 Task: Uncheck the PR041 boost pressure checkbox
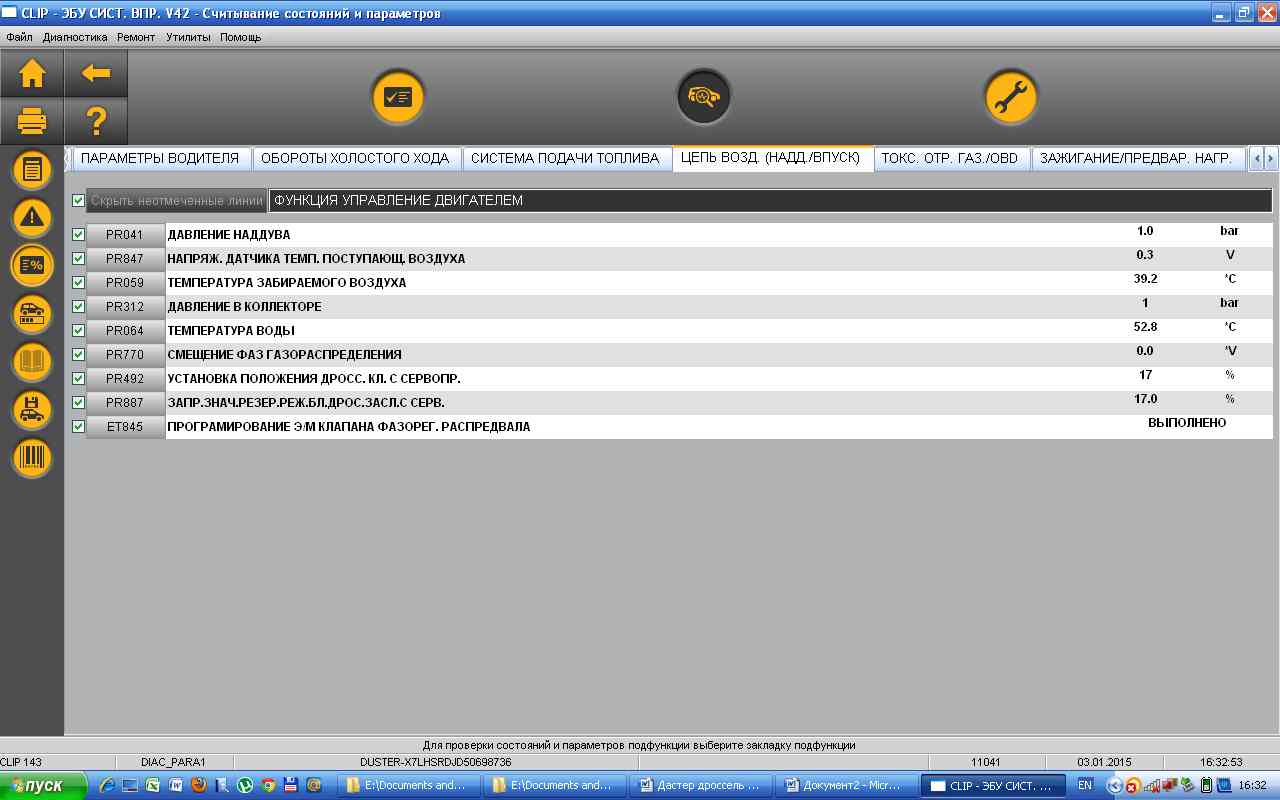pos(79,235)
